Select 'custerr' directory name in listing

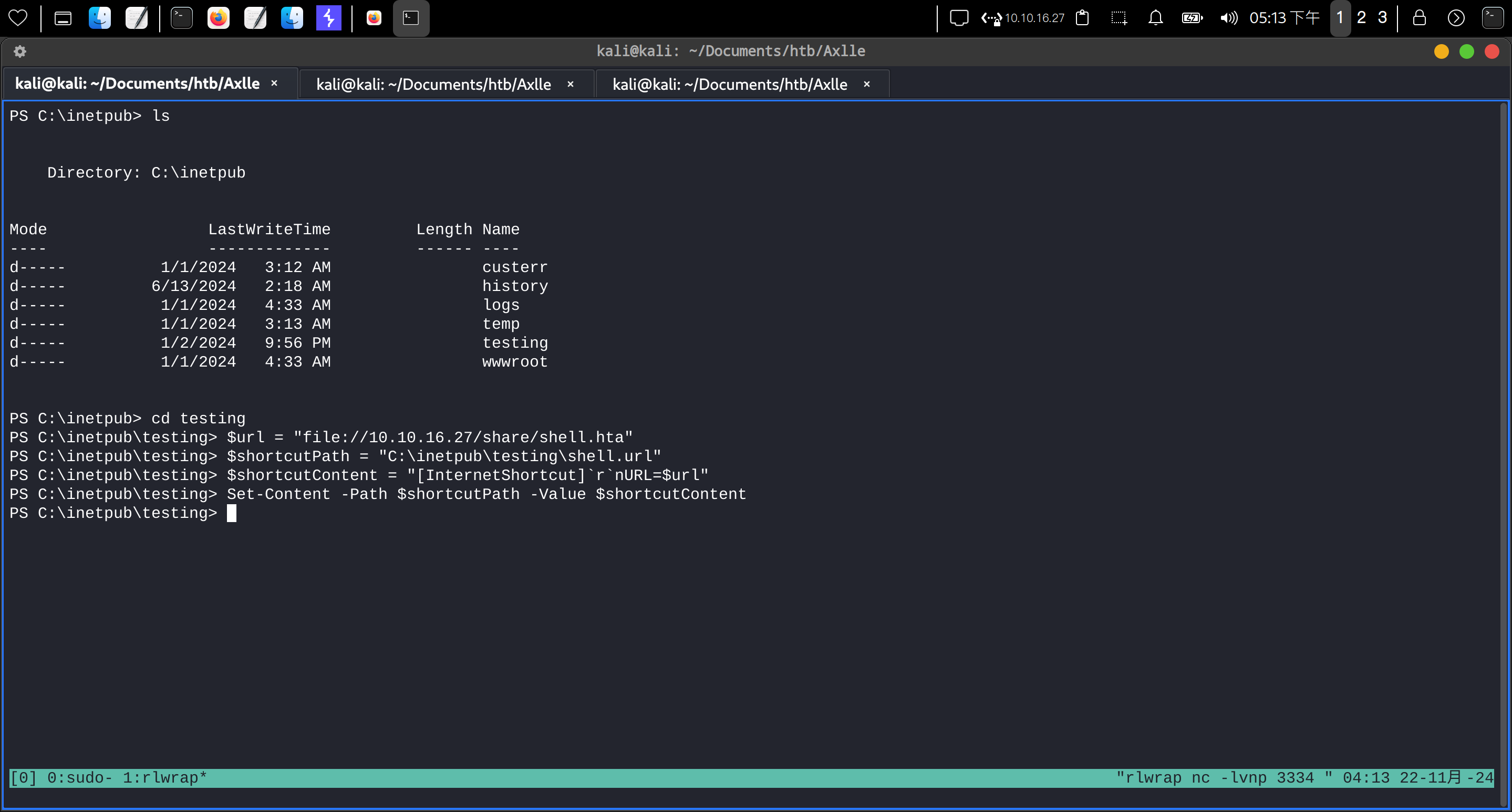tap(515, 267)
